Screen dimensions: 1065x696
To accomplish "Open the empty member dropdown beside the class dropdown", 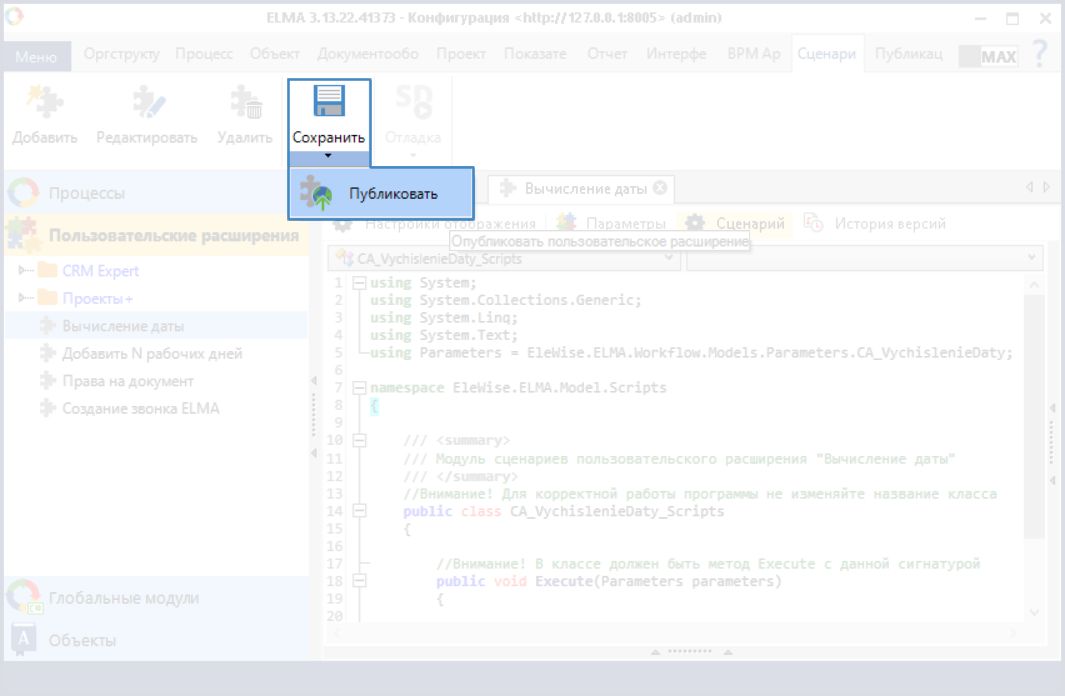I will [x=864, y=259].
